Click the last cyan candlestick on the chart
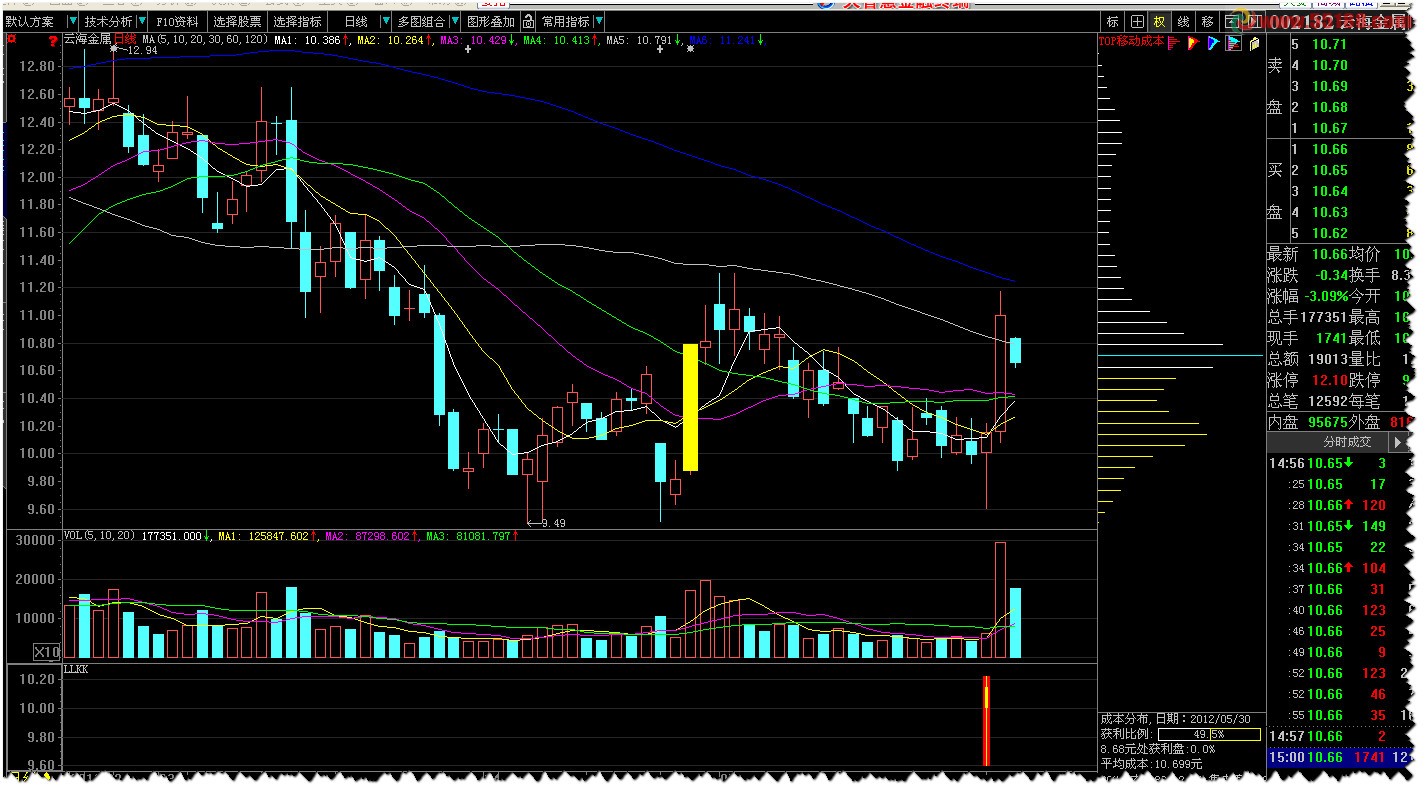Screen dimensions: 1425x791 (x=1016, y=350)
